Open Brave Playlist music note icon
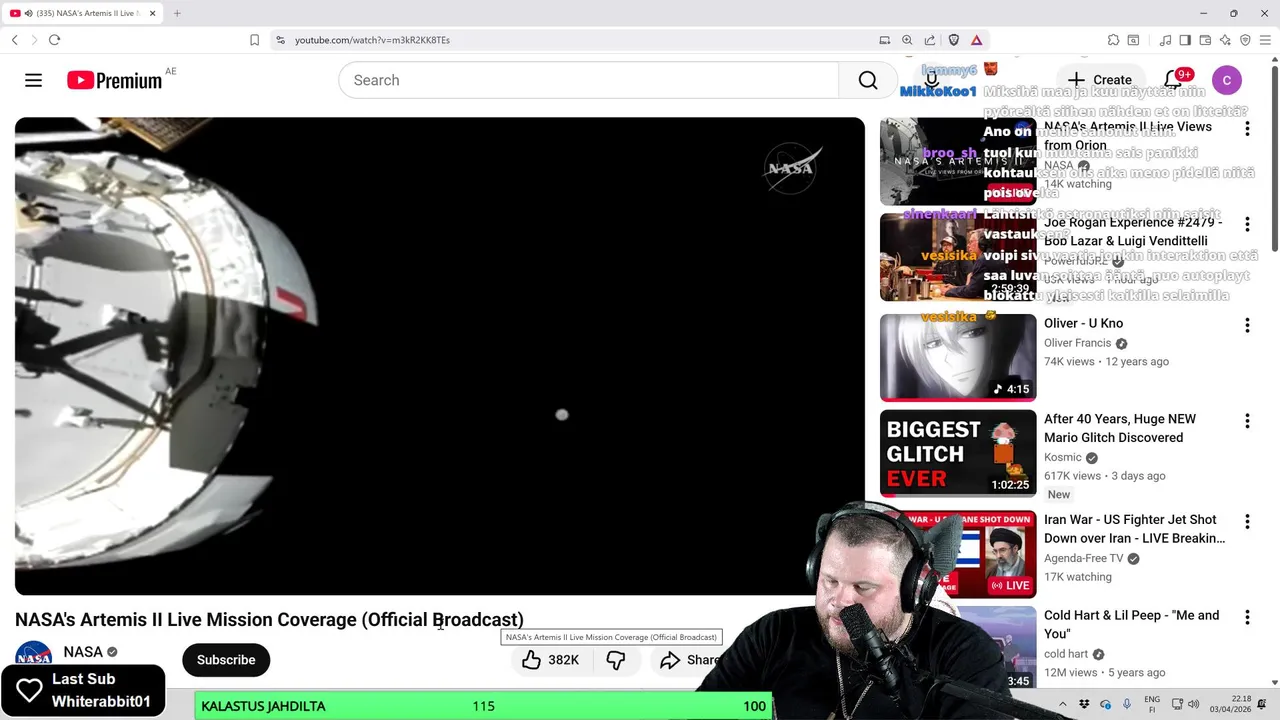The image size is (1280, 720). (1165, 40)
